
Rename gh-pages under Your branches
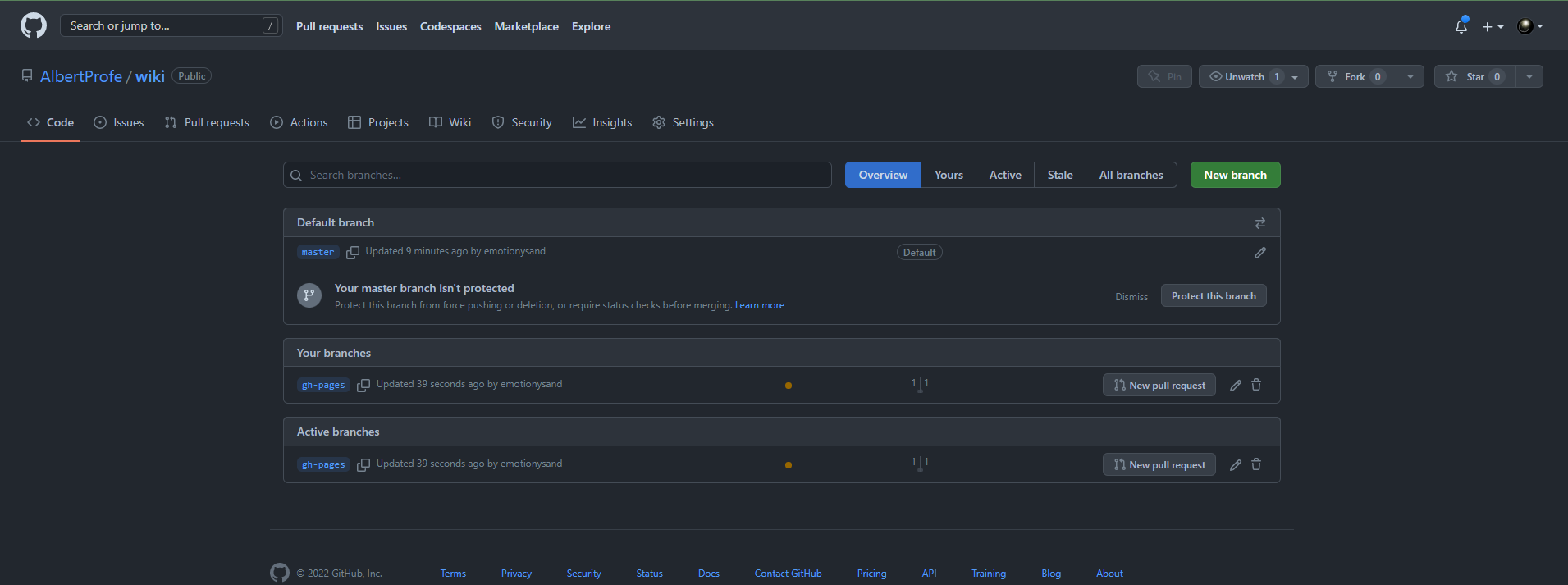pos(1236,386)
